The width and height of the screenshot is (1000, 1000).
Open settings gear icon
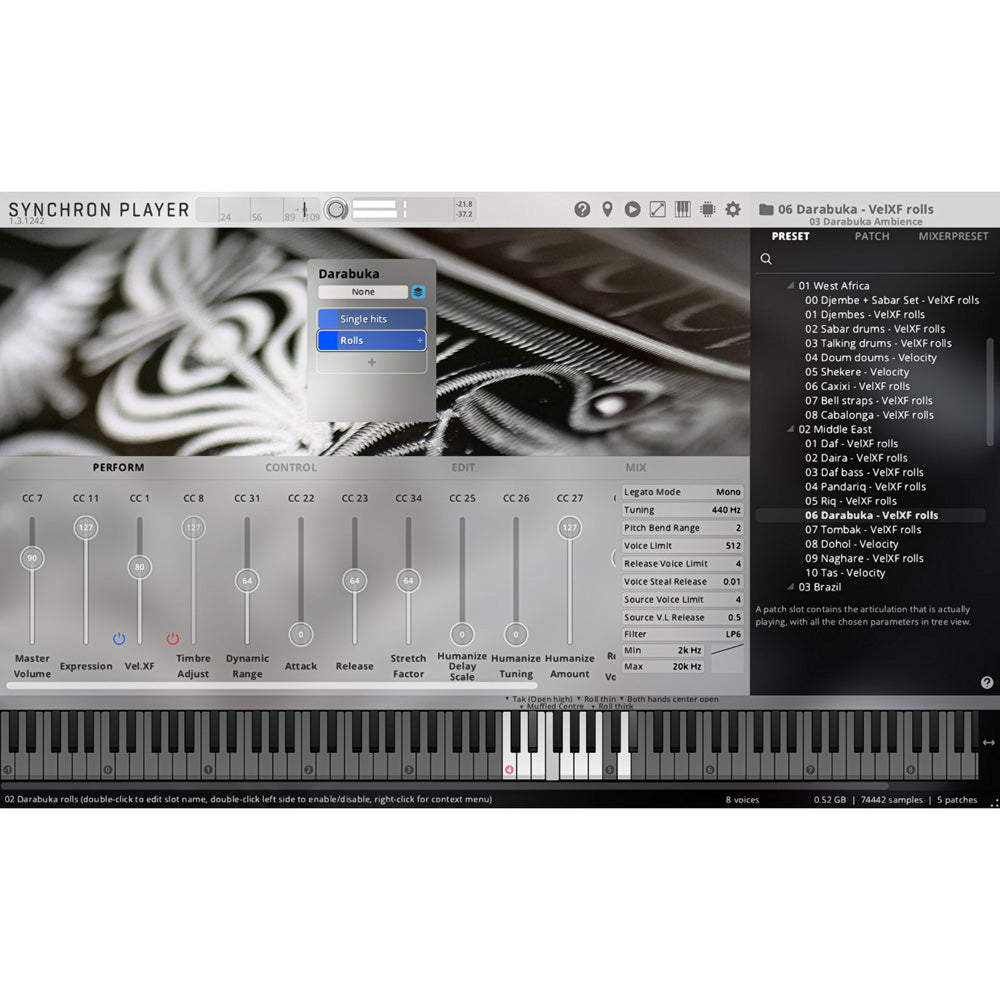click(x=733, y=209)
